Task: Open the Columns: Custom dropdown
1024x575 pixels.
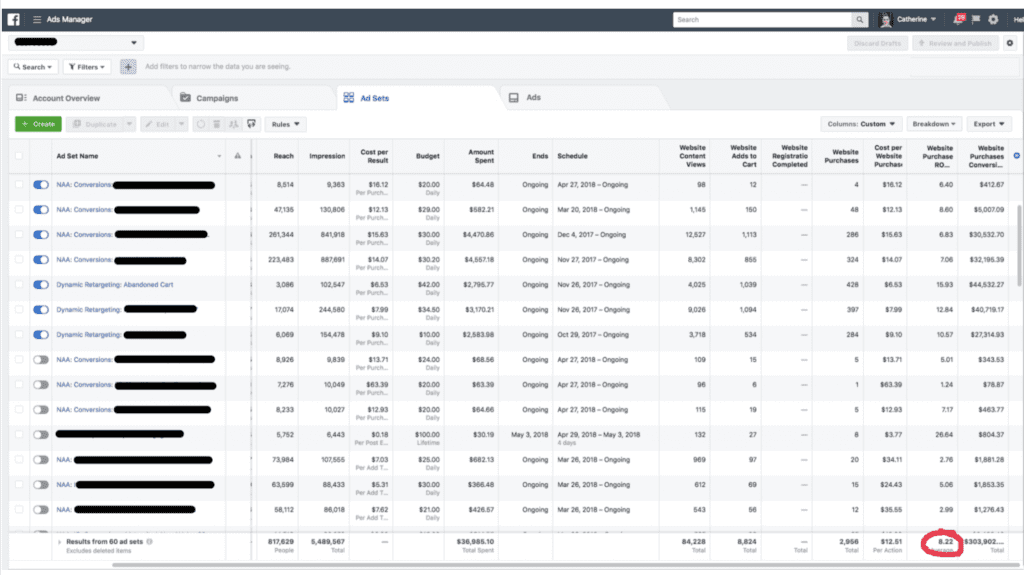Action: click(859, 124)
